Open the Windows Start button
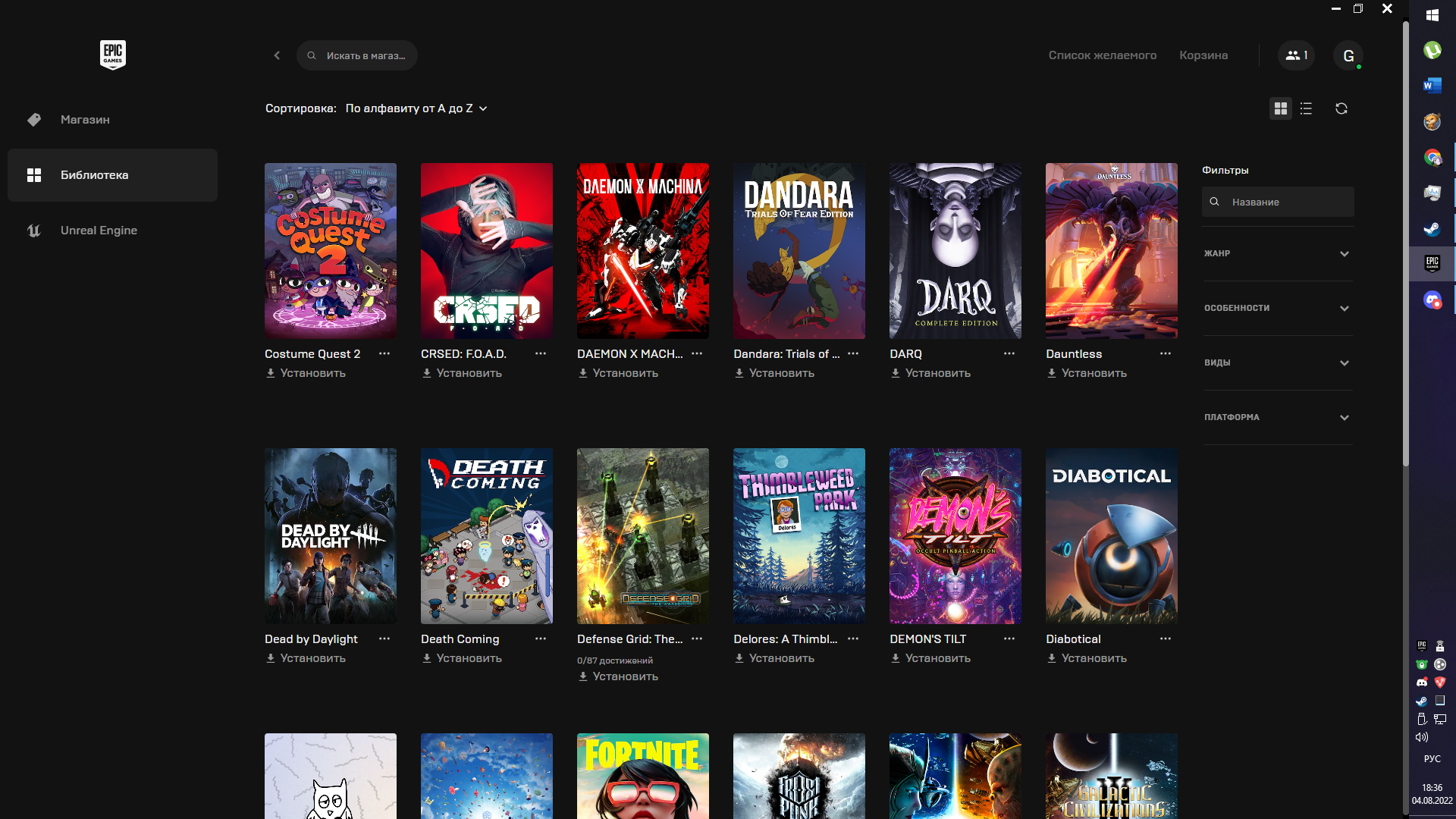The height and width of the screenshot is (819, 1456). 1432,15
